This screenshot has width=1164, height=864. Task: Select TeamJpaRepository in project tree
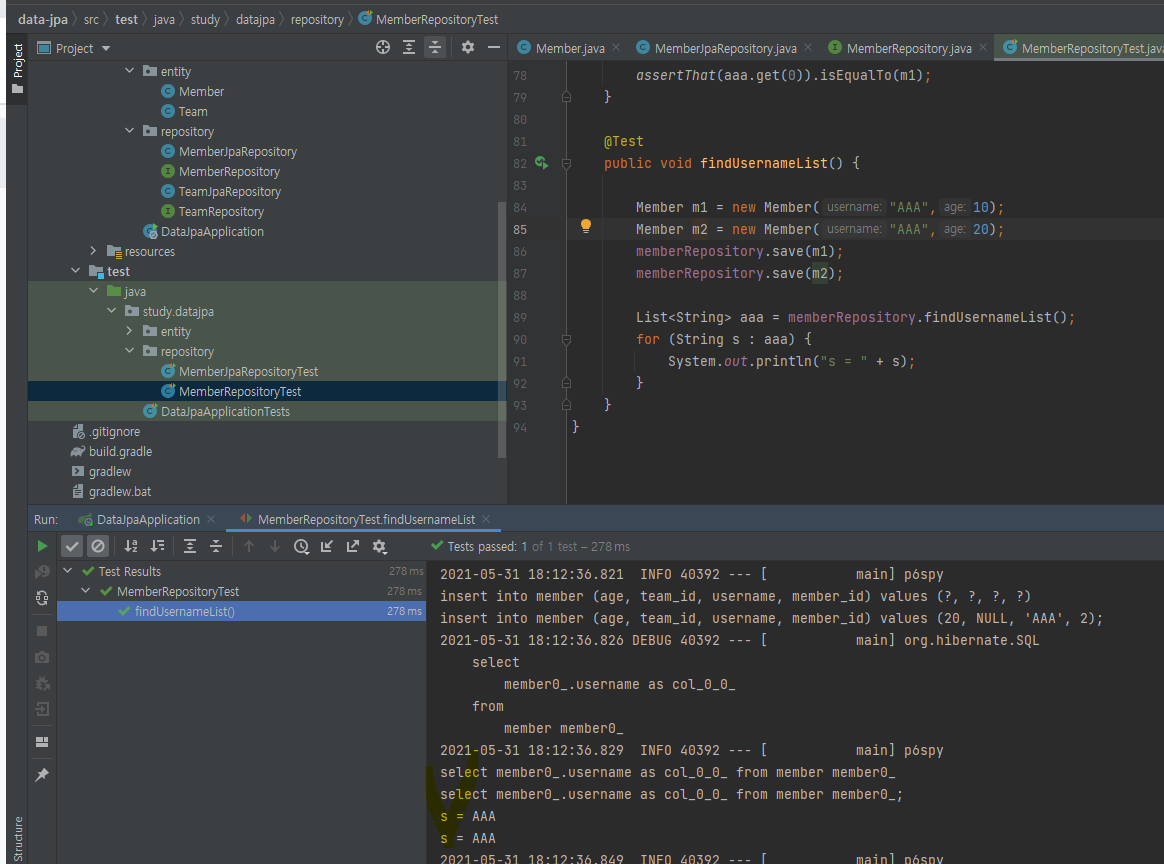tap(229, 192)
